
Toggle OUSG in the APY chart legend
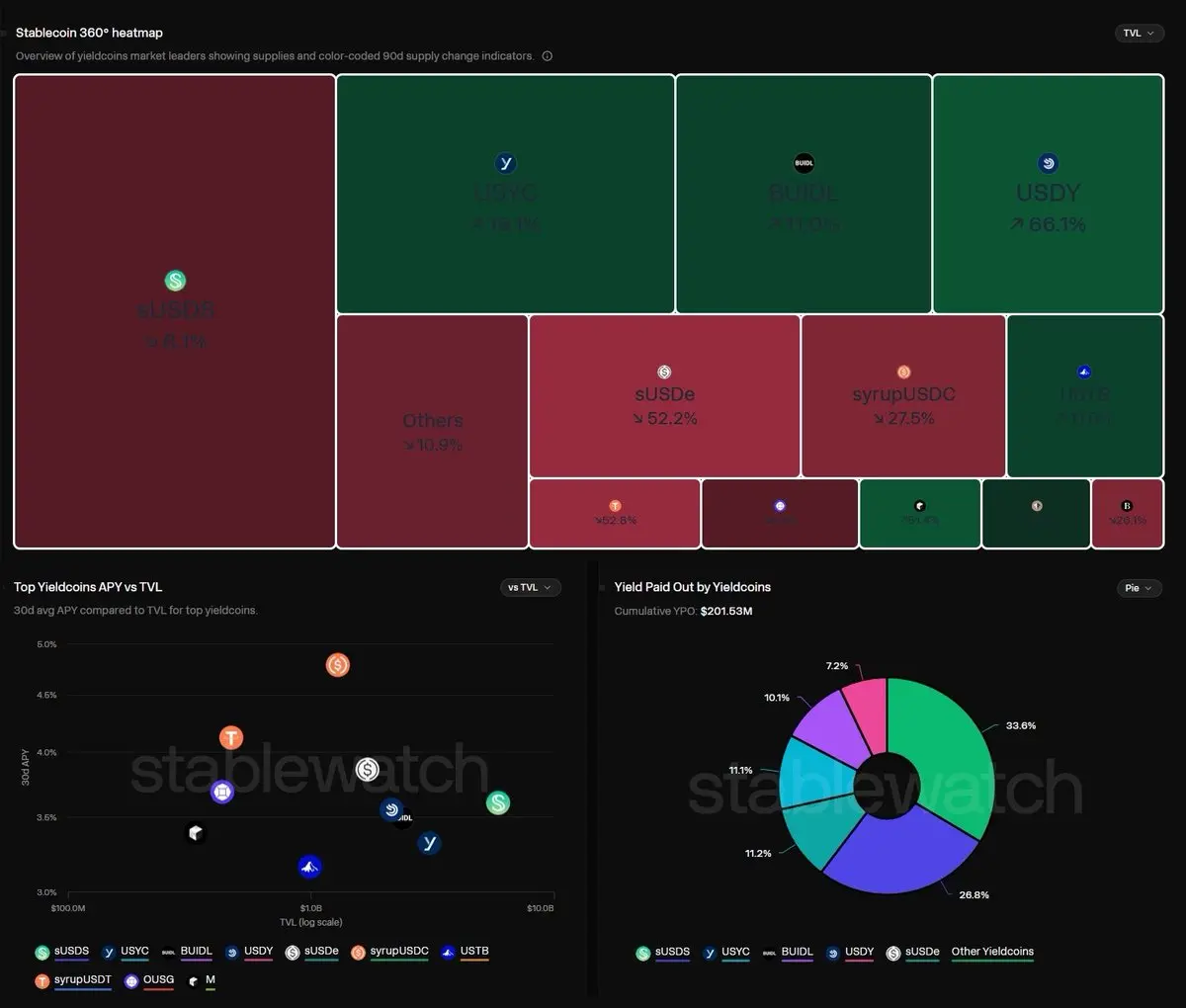pos(149,981)
